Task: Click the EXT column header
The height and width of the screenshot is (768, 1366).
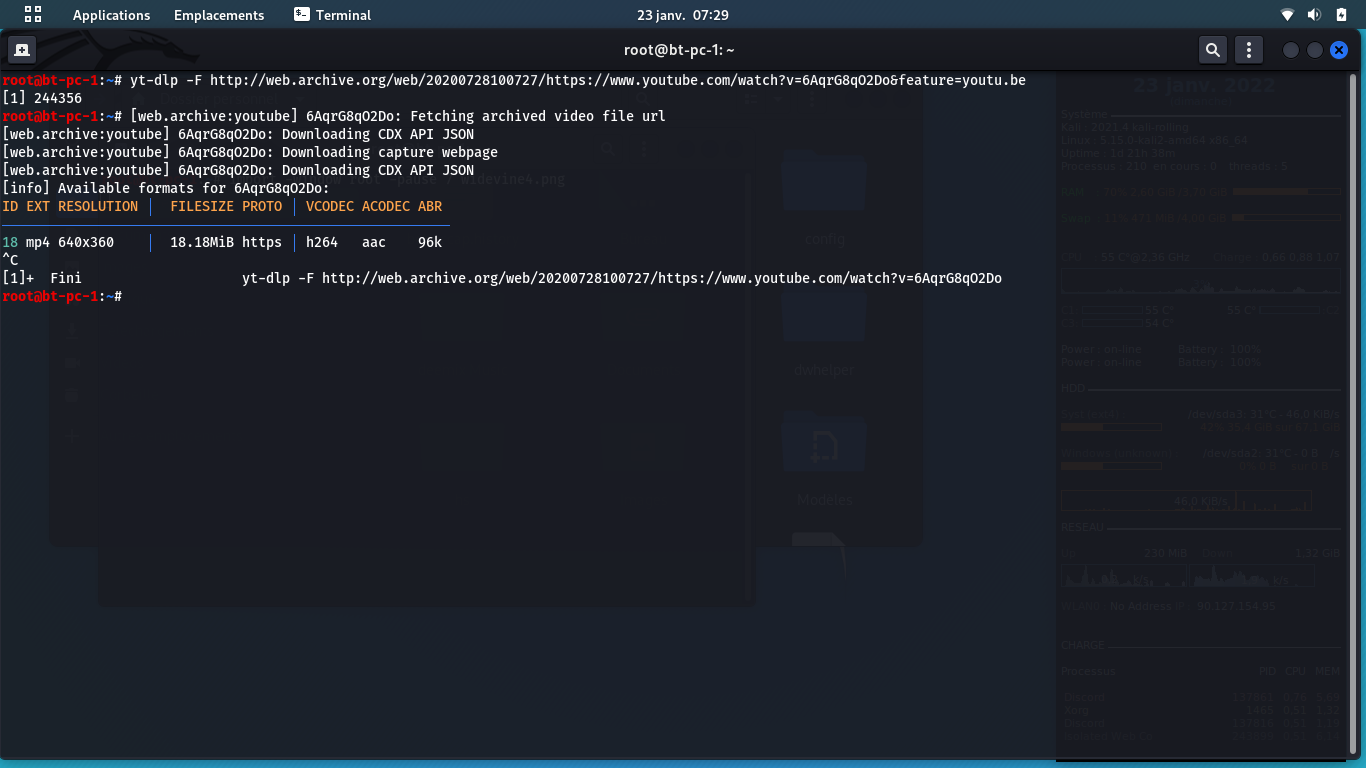Action: coord(38,206)
